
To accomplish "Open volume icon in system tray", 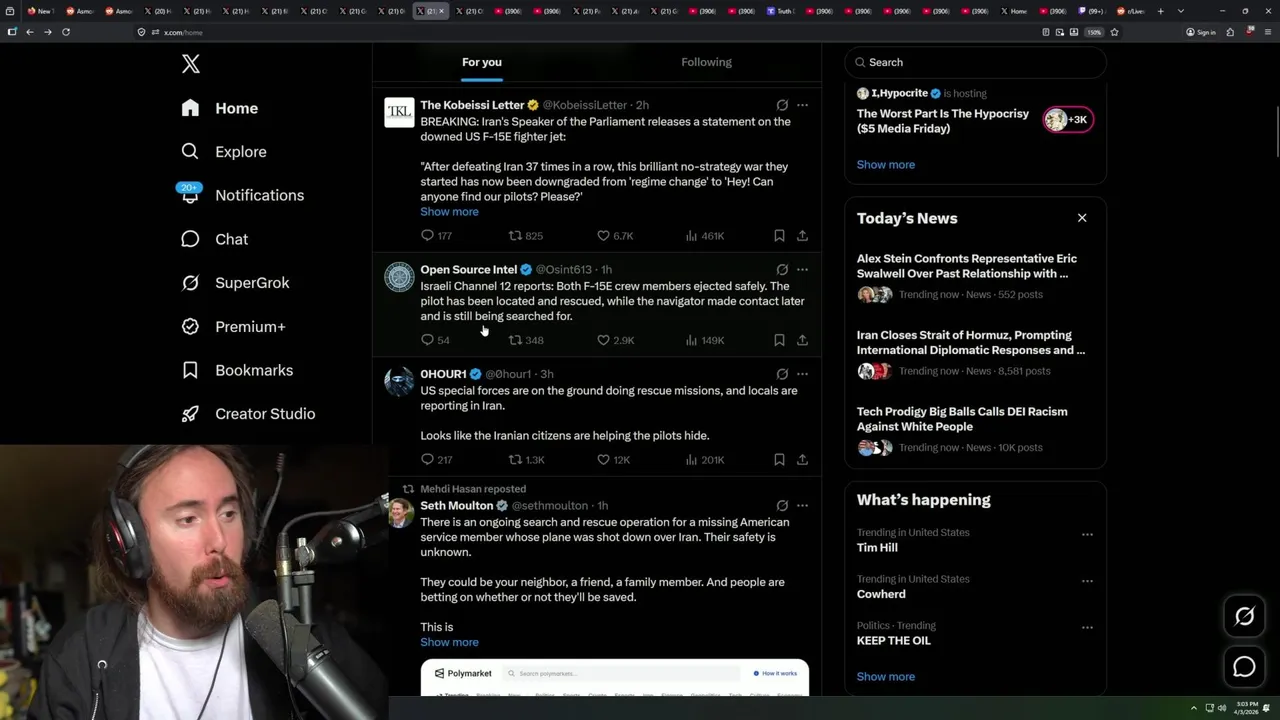I will 1221,708.
